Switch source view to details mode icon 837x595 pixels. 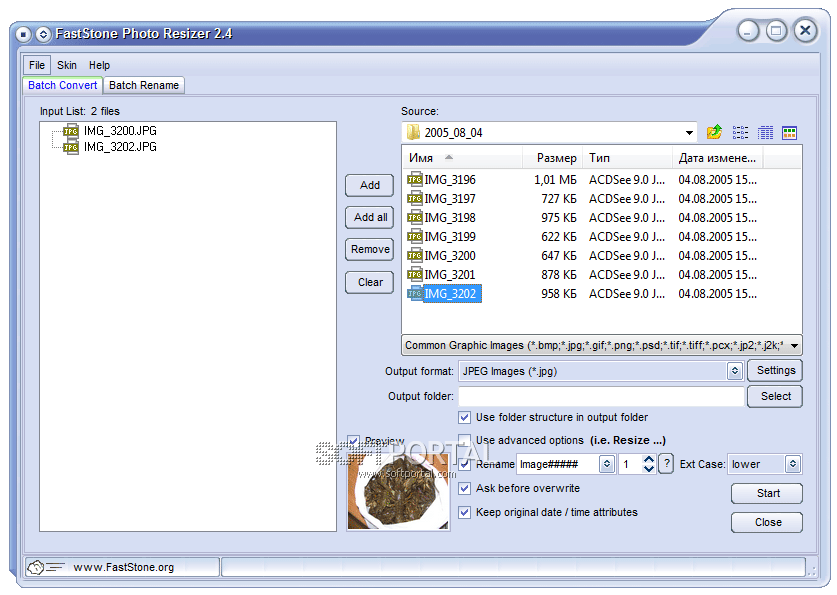pyautogui.click(x=765, y=132)
